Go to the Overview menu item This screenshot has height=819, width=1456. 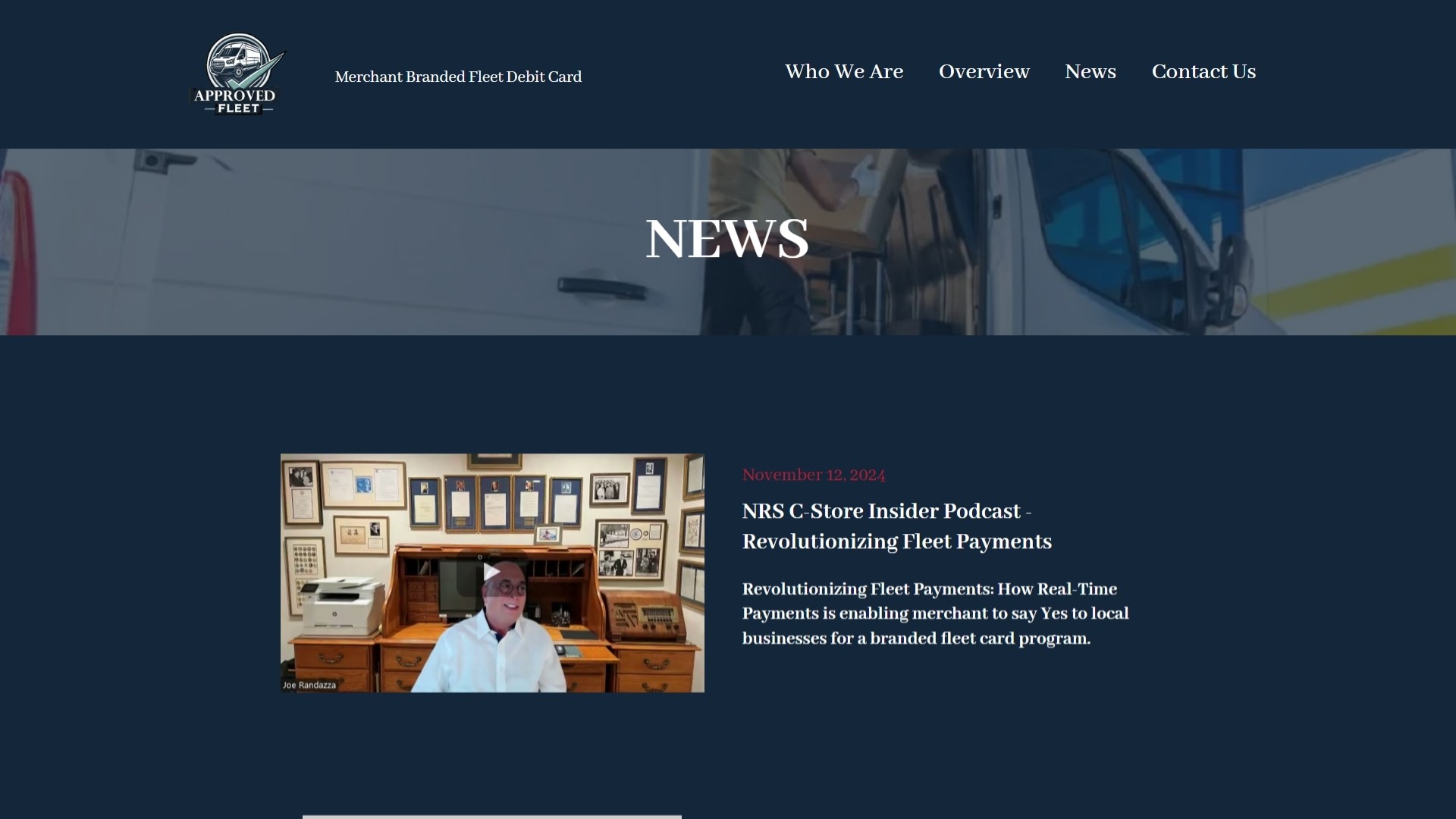coord(984,72)
